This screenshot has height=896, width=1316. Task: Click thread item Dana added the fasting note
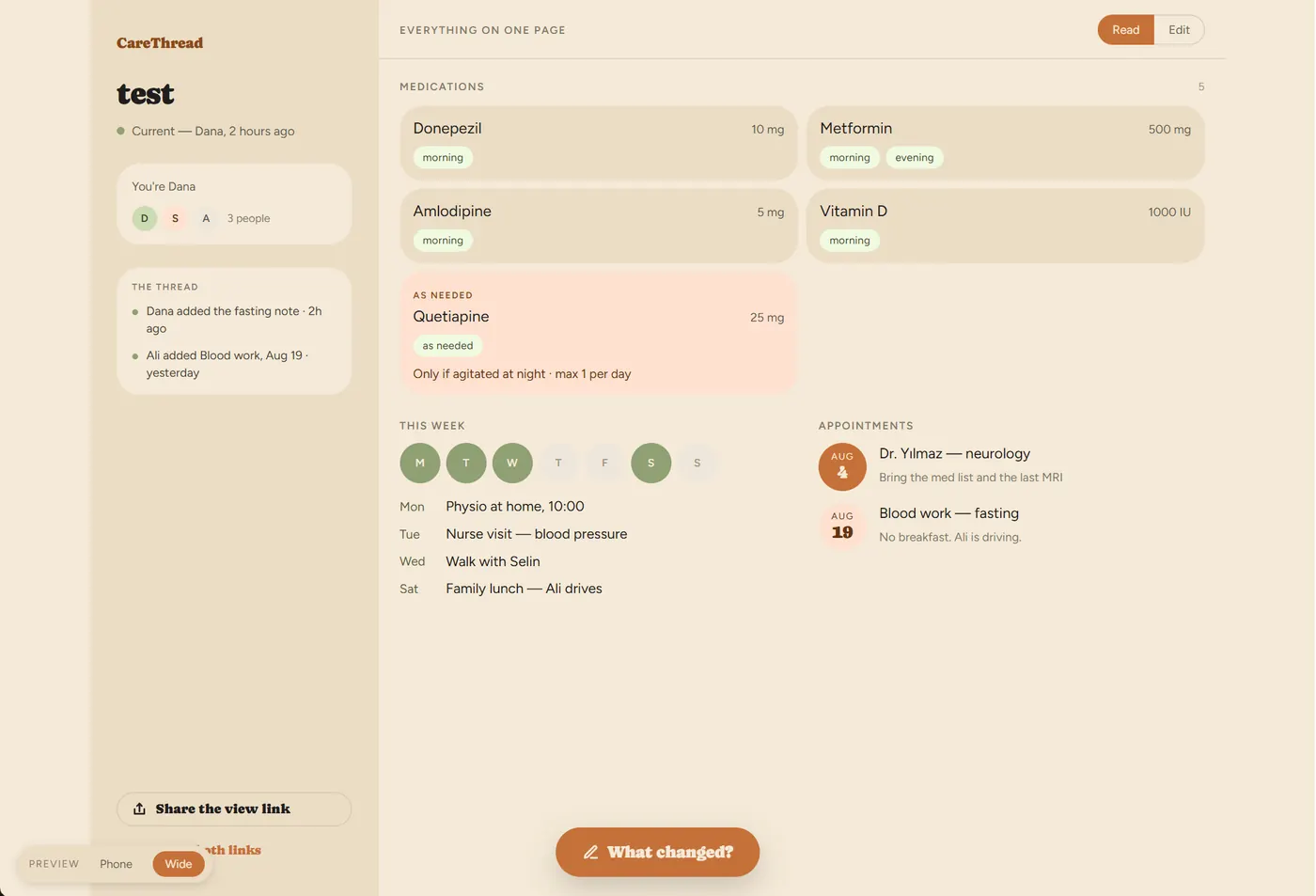(234, 320)
